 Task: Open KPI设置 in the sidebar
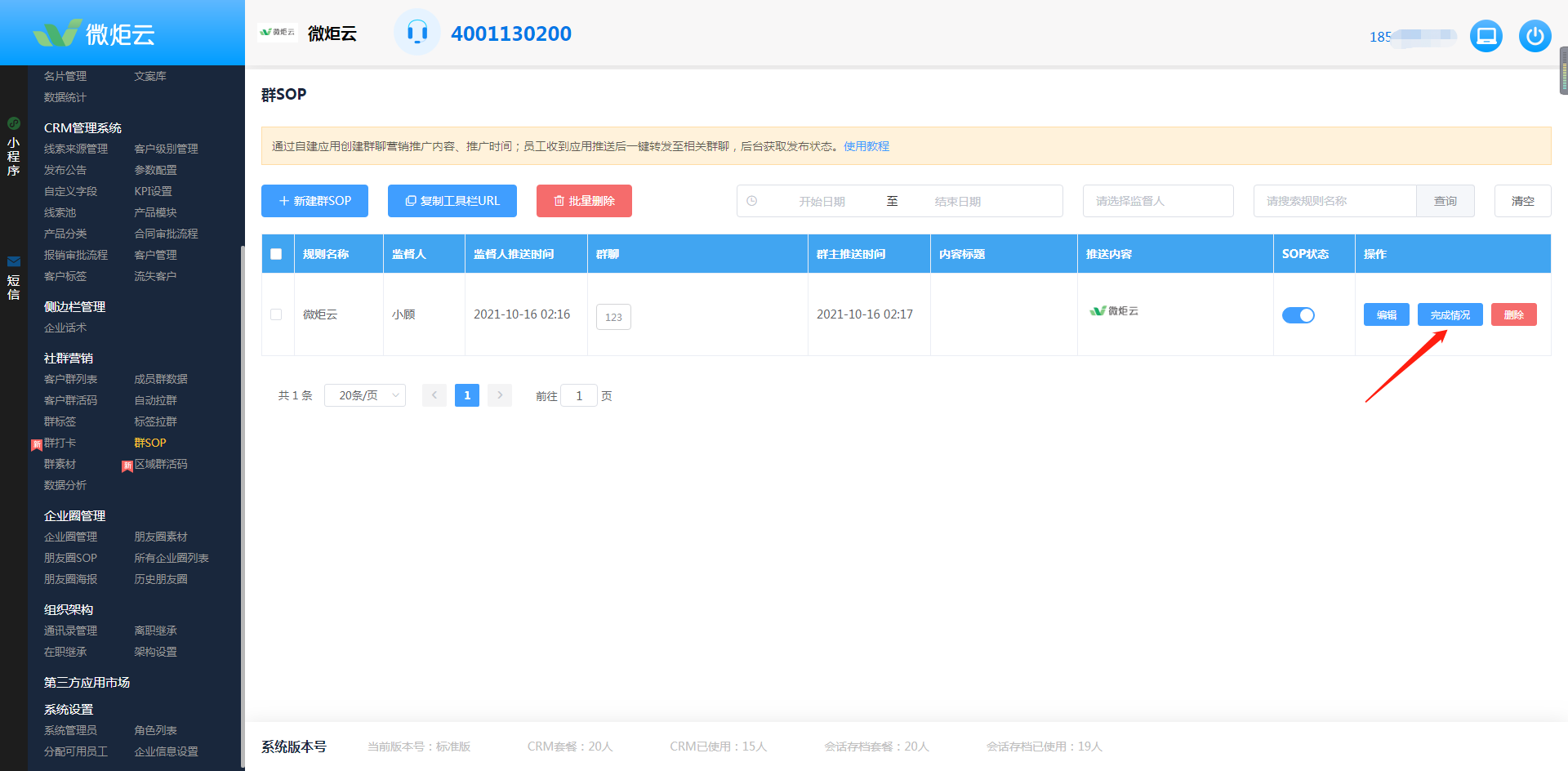[x=153, y=191]
